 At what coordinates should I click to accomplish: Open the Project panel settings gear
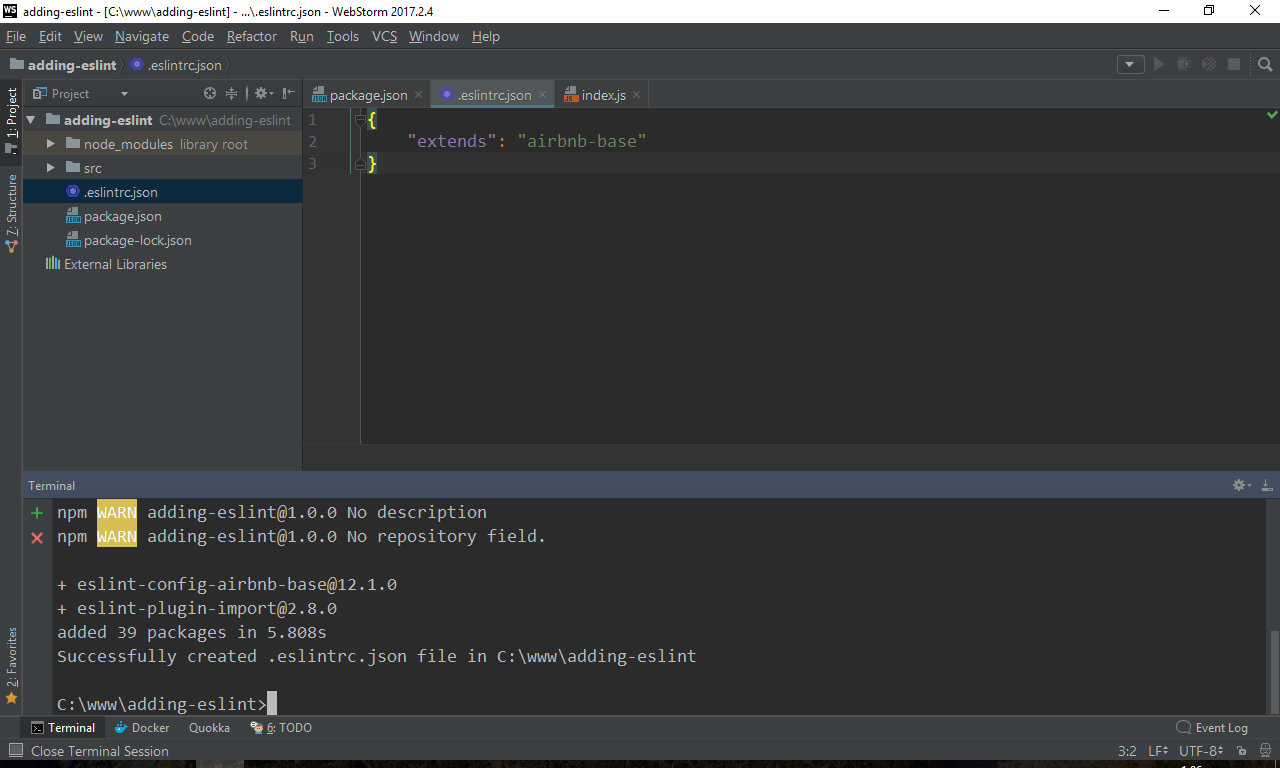click(x=261, y=93)
